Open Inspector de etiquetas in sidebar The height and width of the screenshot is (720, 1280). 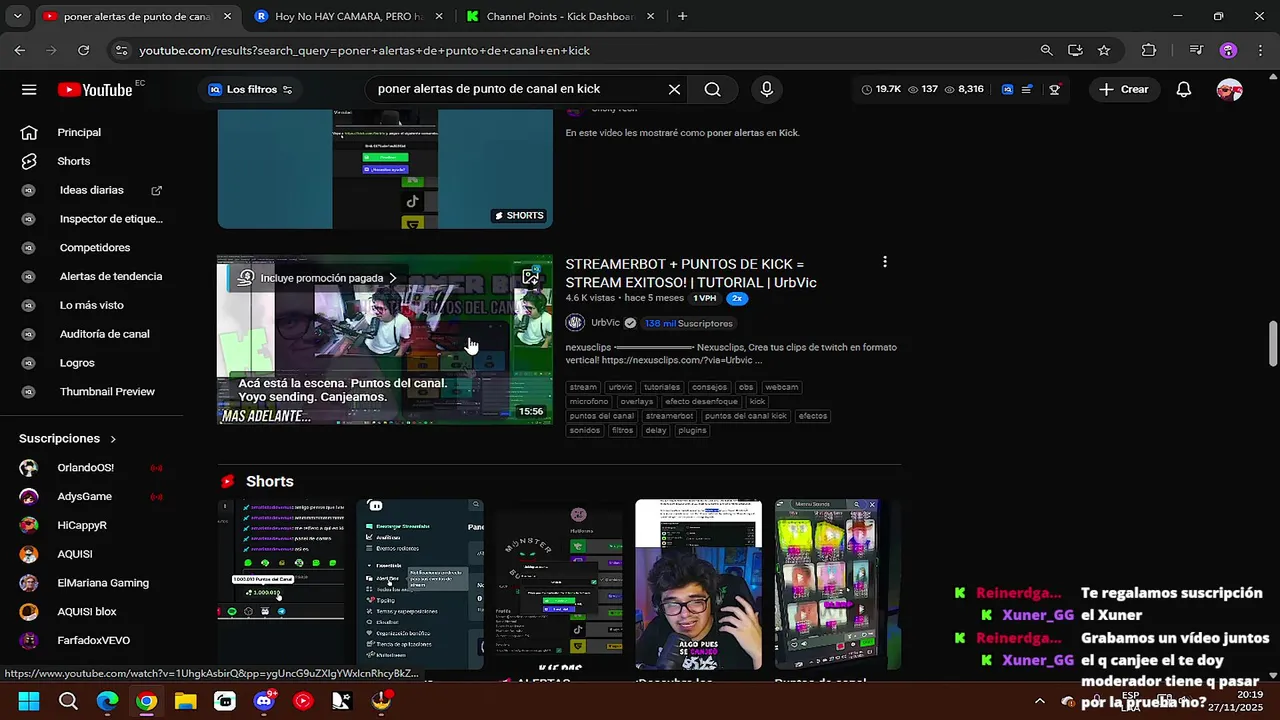point(110,219)
